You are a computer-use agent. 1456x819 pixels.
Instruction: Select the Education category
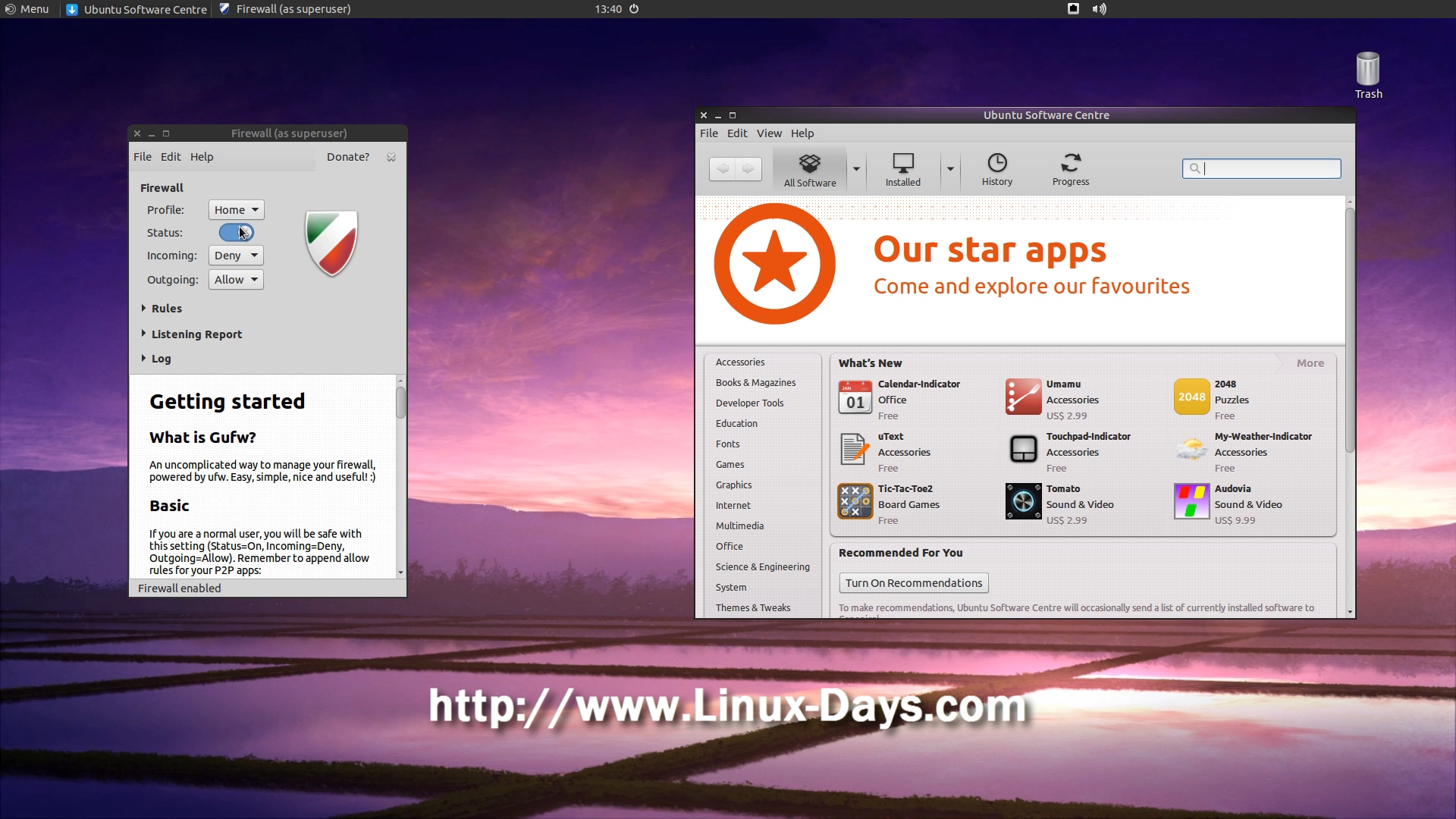coord(736,424)
